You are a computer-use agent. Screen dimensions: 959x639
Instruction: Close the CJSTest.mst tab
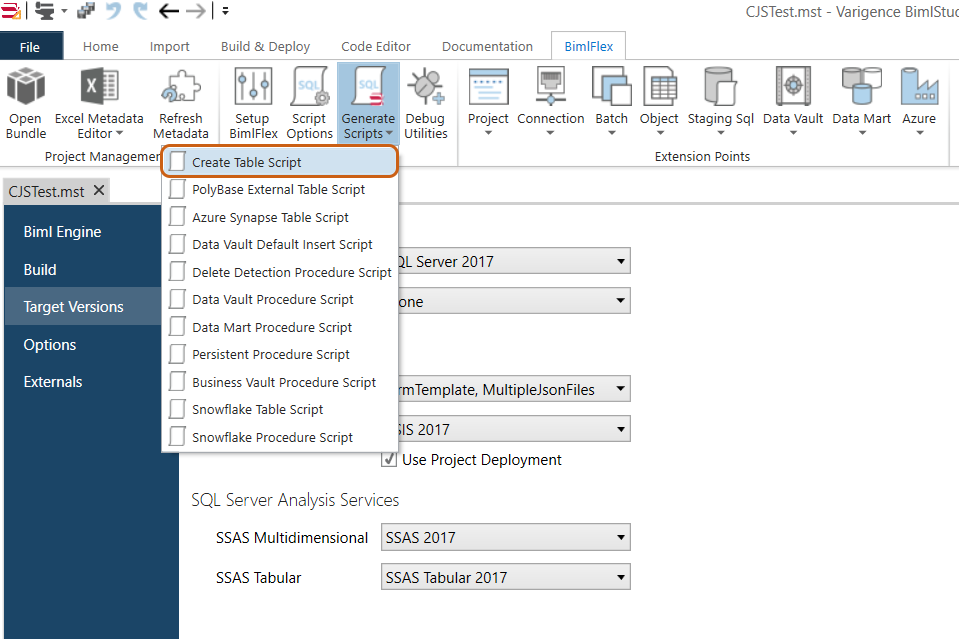point(99,191)
